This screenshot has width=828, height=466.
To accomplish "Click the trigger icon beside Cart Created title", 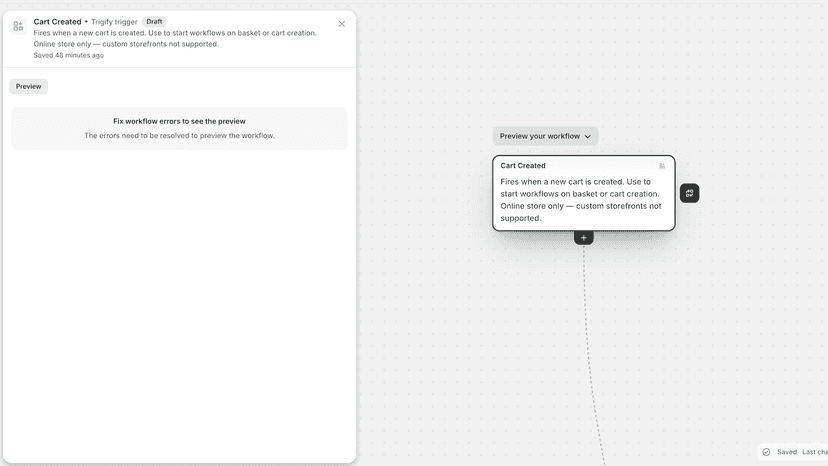I will point(18,26).
